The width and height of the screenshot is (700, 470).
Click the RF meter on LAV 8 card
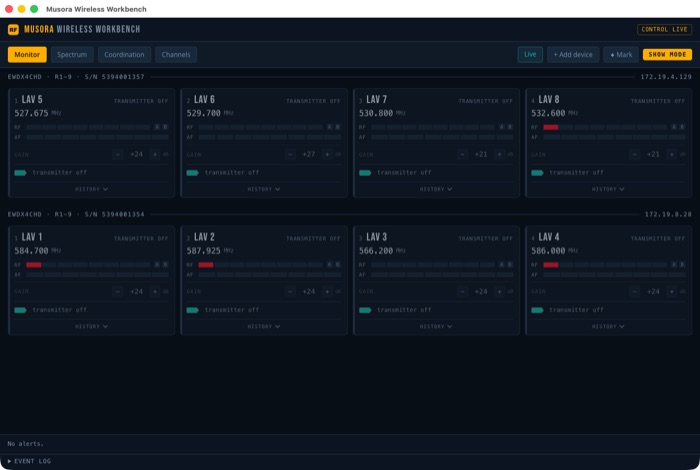[x=605, y=127]
